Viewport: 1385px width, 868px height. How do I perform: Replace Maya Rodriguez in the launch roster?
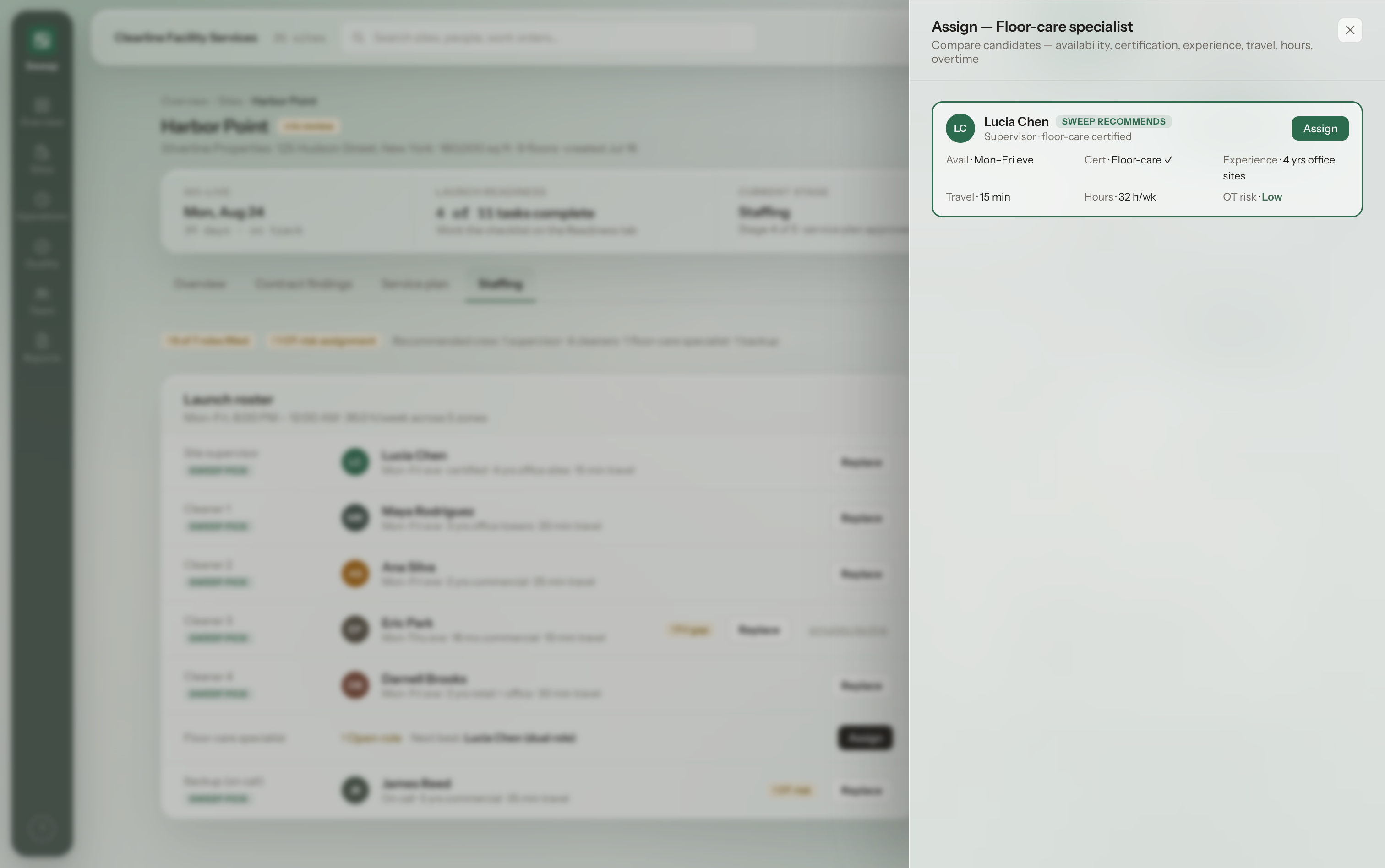tap(862, 518)
